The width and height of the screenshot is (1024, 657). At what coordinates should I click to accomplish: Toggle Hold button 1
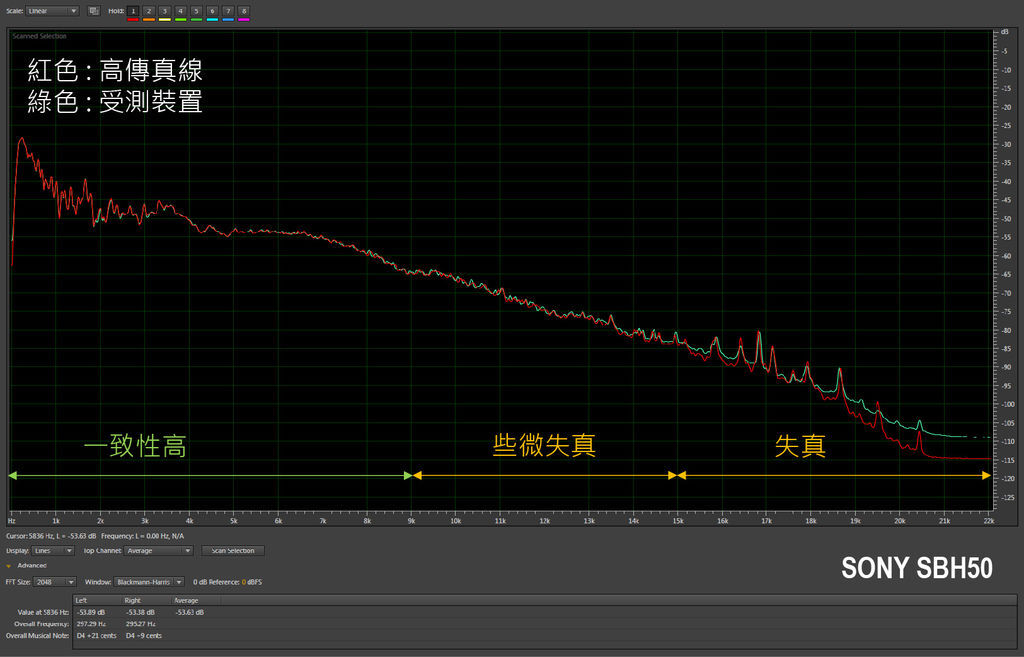[x=133, y=10]
